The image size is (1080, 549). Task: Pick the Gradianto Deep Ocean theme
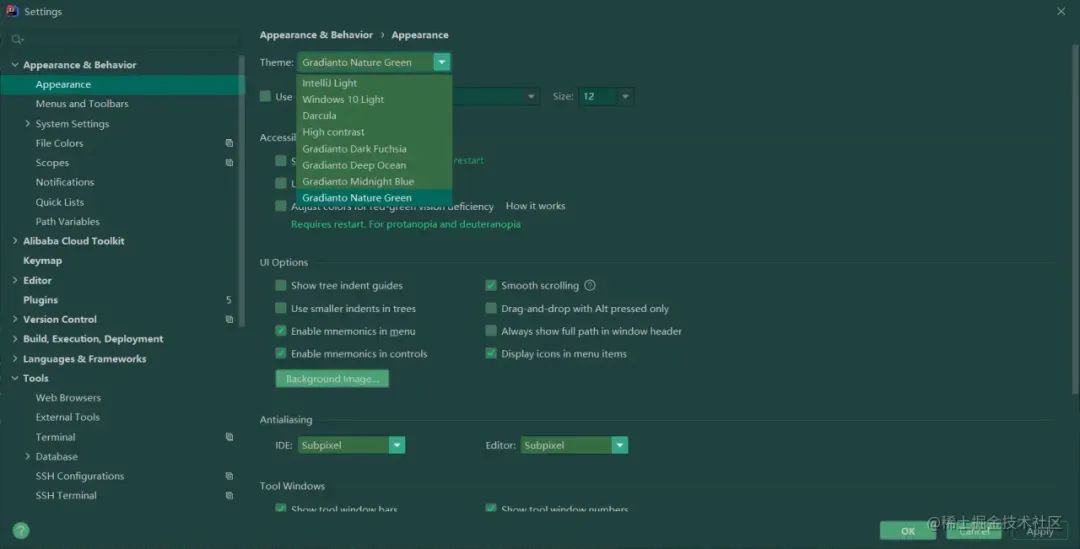(374, 165)
